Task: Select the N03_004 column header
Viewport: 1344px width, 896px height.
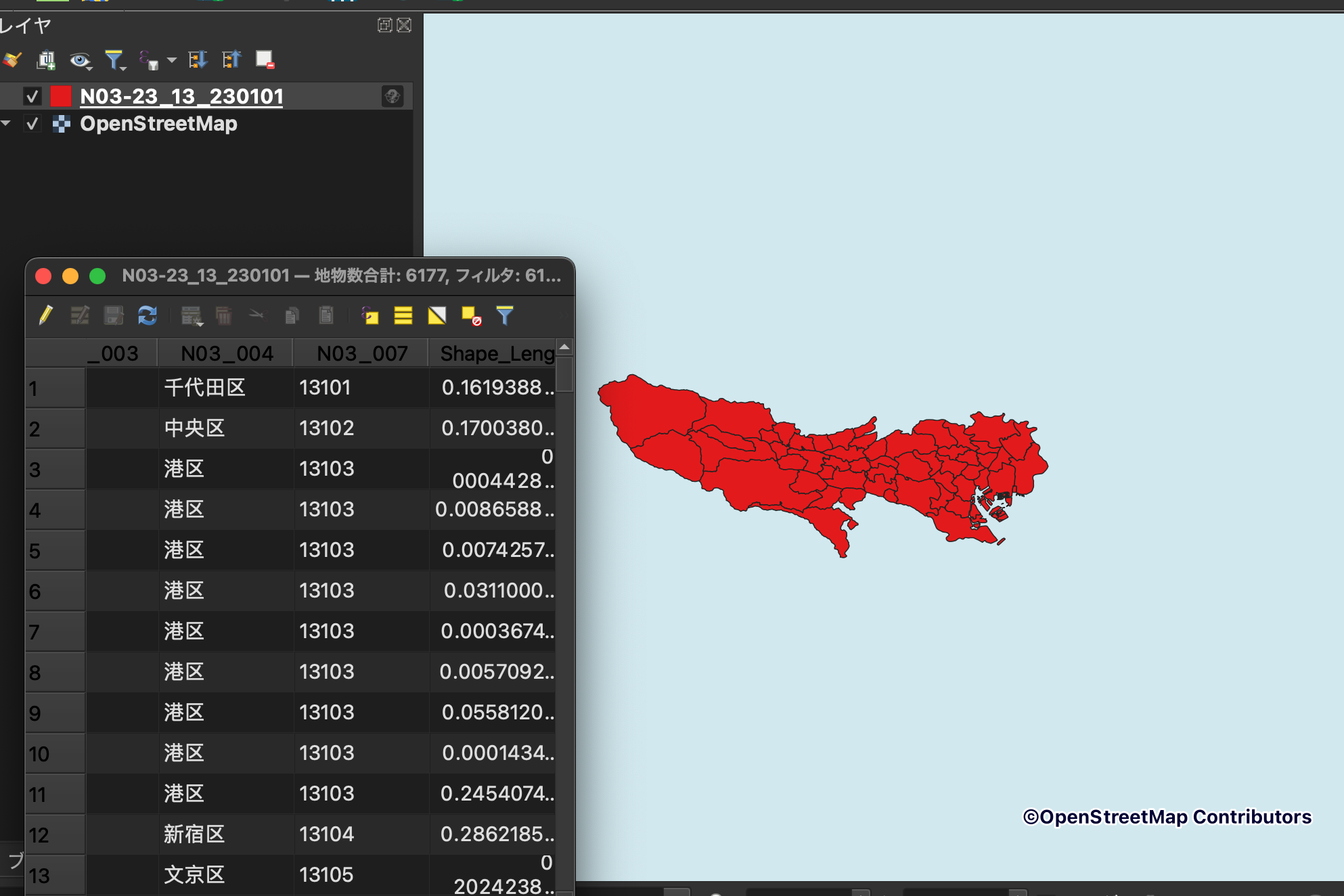Action: click(226, 353)
